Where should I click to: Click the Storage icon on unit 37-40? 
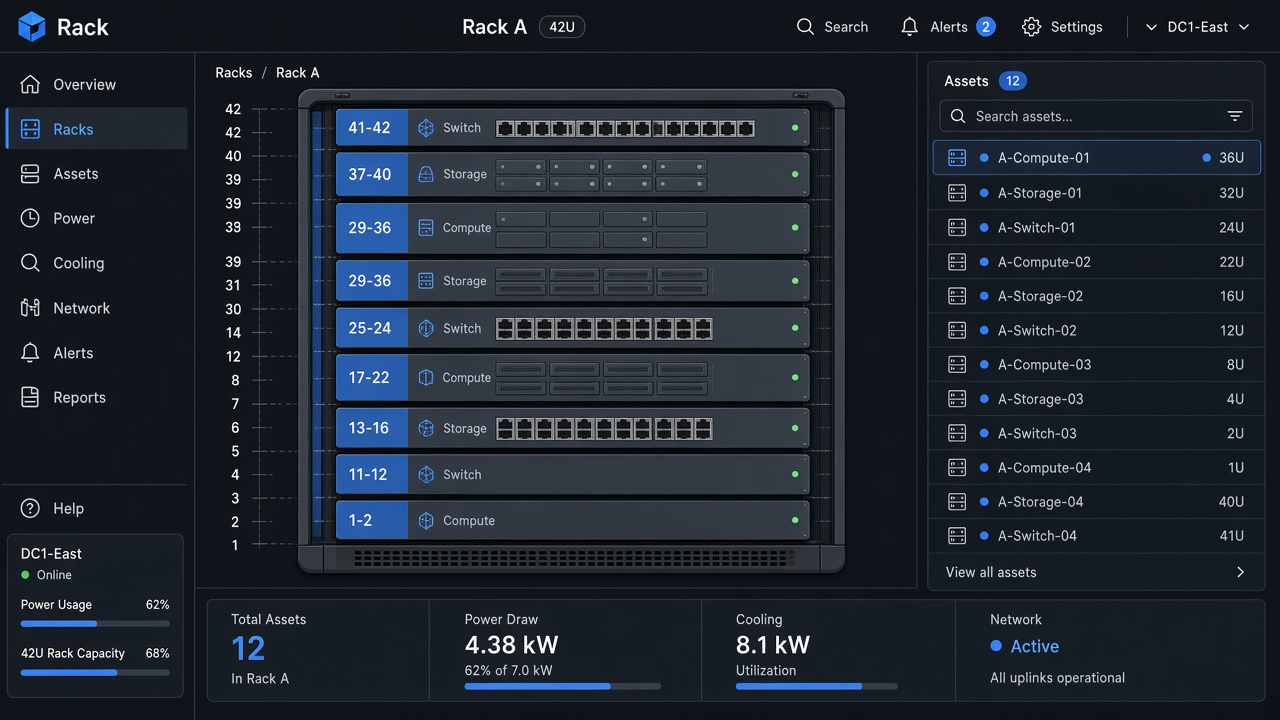[x=426, y=174]
